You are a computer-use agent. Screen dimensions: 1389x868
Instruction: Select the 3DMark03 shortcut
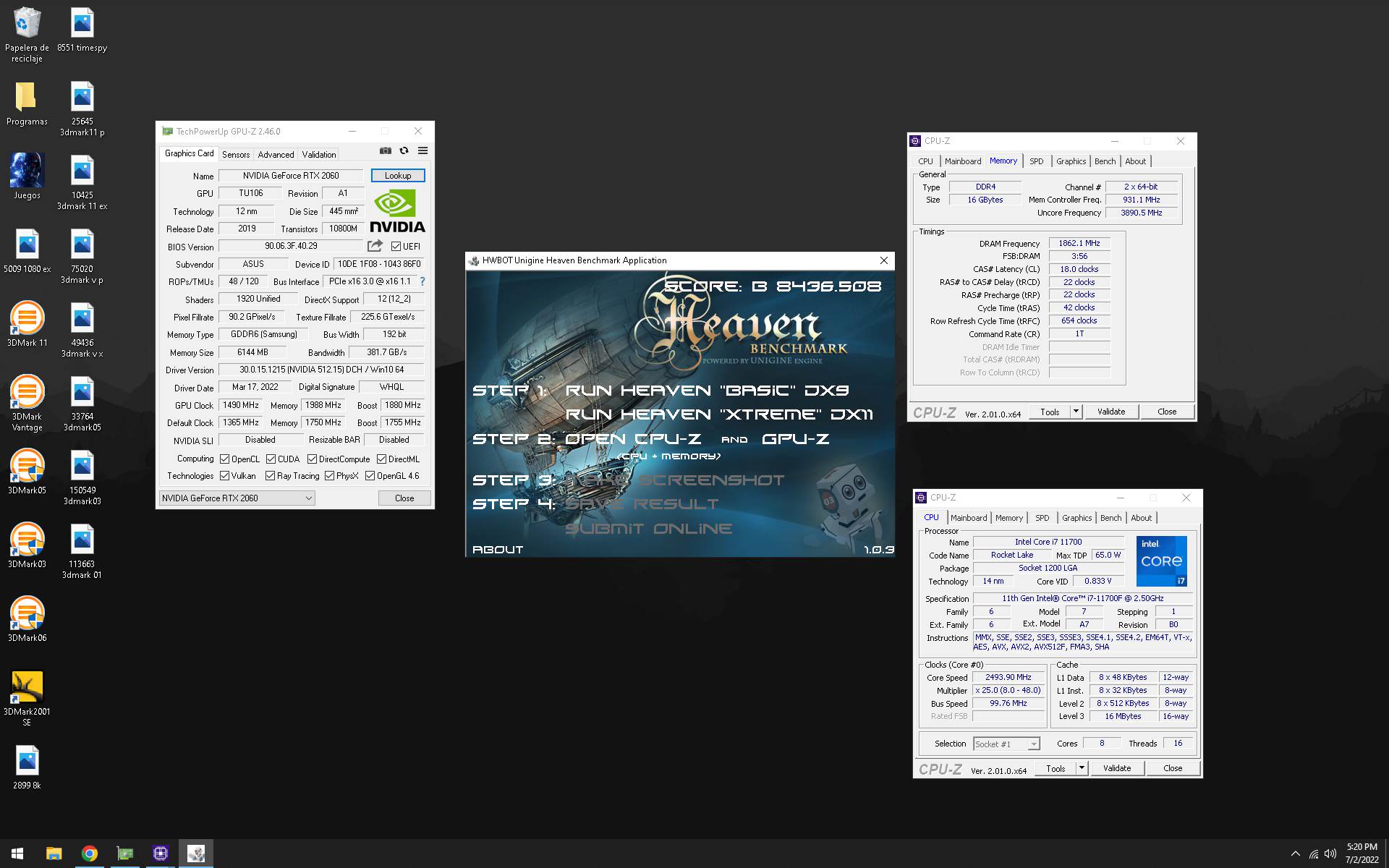coord(27,545)
